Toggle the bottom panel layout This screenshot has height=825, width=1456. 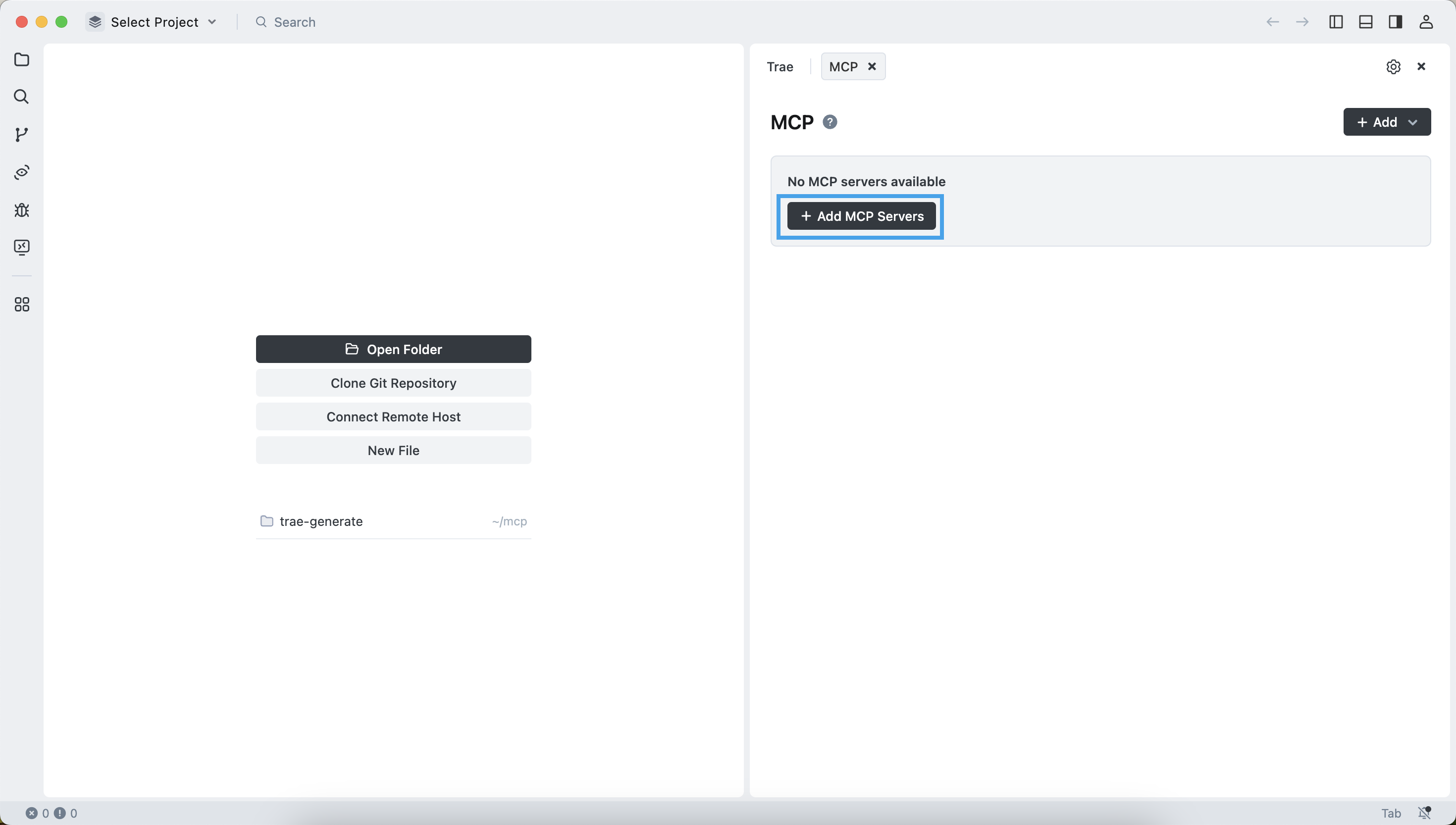1365,22
